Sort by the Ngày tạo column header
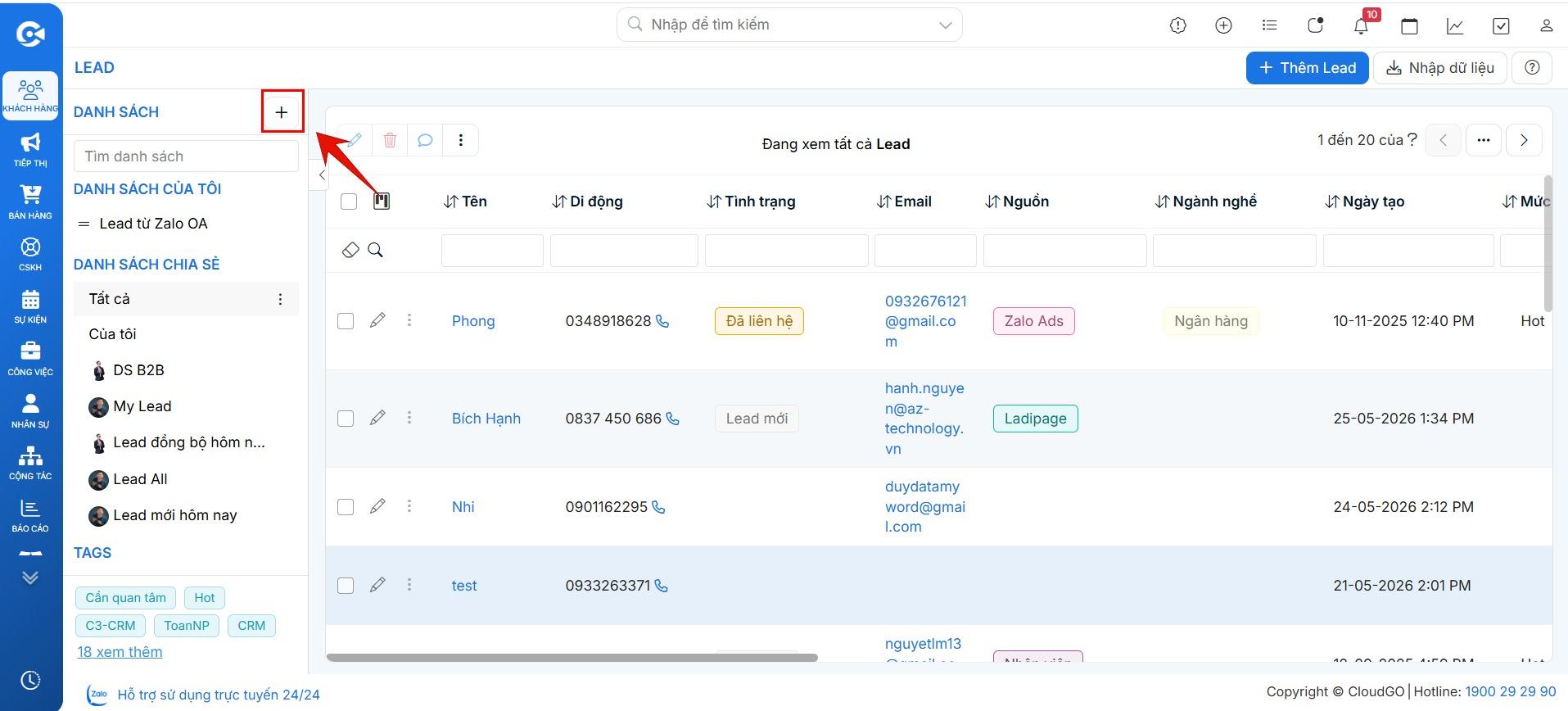The width and height of the screenshot is (1568, 711). click(x=1365, y=202)
